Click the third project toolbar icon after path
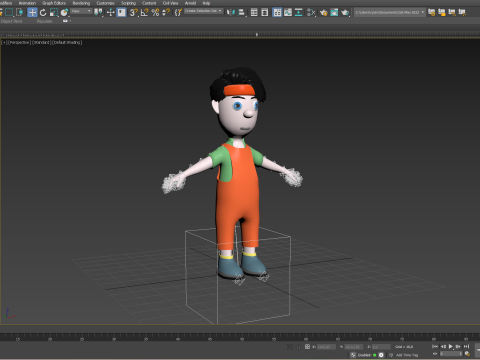480x360 pixels. (452, 12)
